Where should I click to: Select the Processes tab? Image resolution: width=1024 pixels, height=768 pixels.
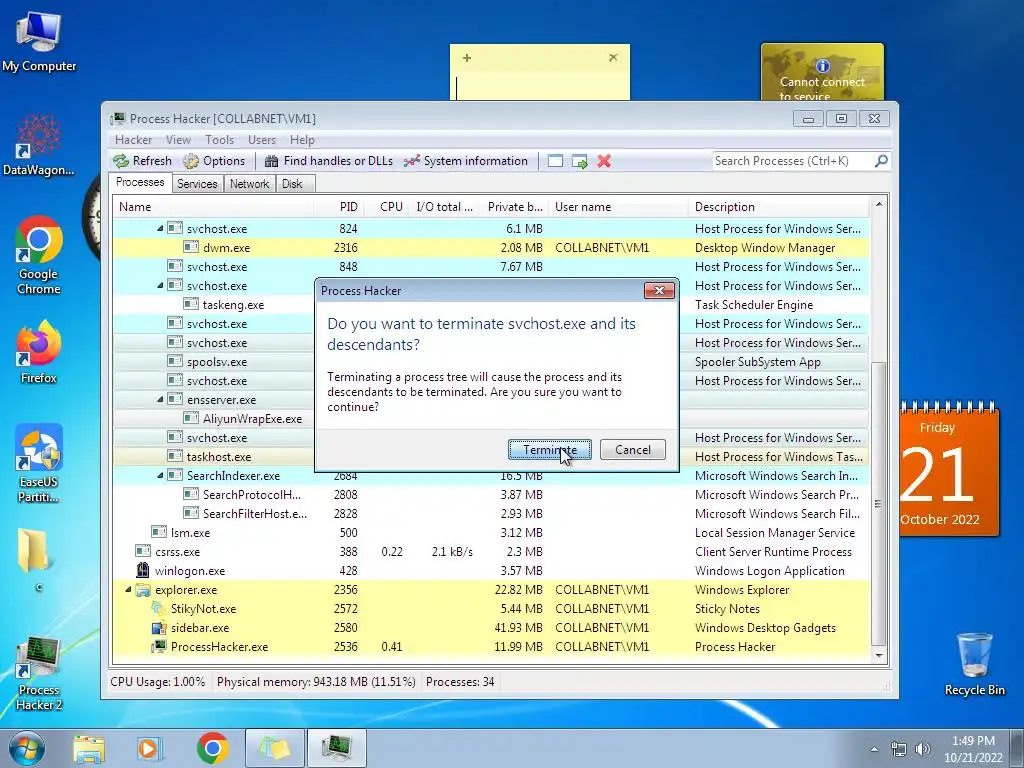click(140, 182)
